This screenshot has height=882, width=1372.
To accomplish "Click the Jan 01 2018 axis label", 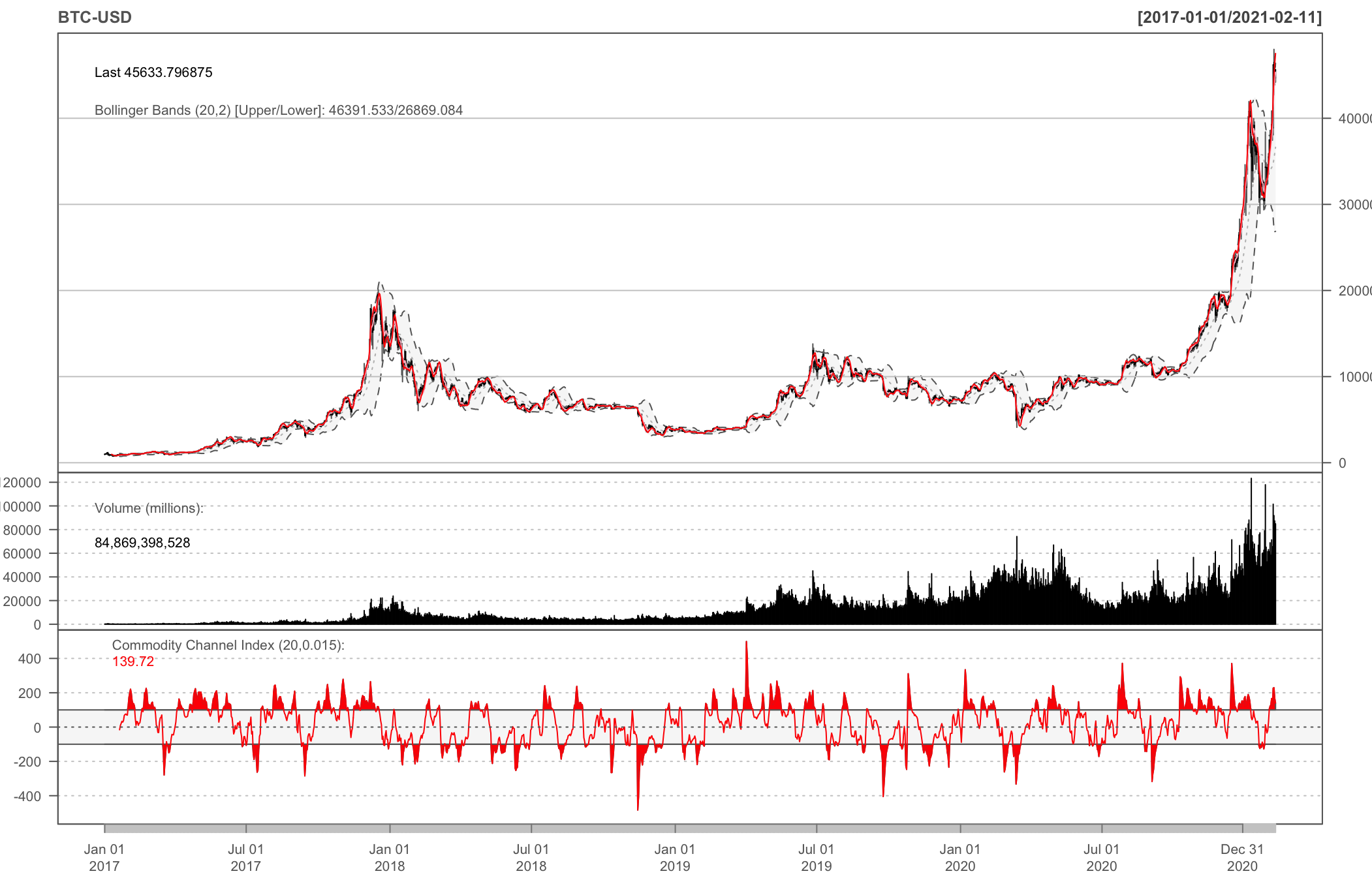I will coord(390,857).
